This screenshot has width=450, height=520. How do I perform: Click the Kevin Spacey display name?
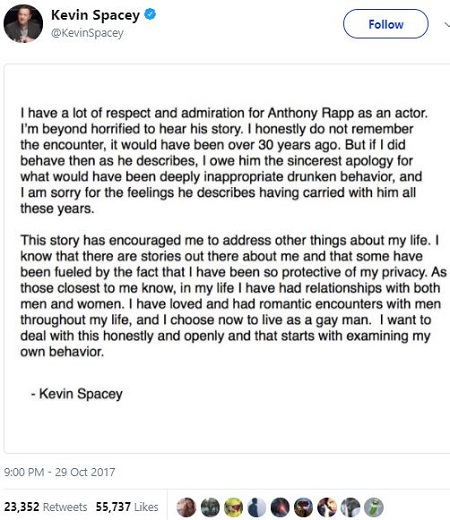(95, 15)
